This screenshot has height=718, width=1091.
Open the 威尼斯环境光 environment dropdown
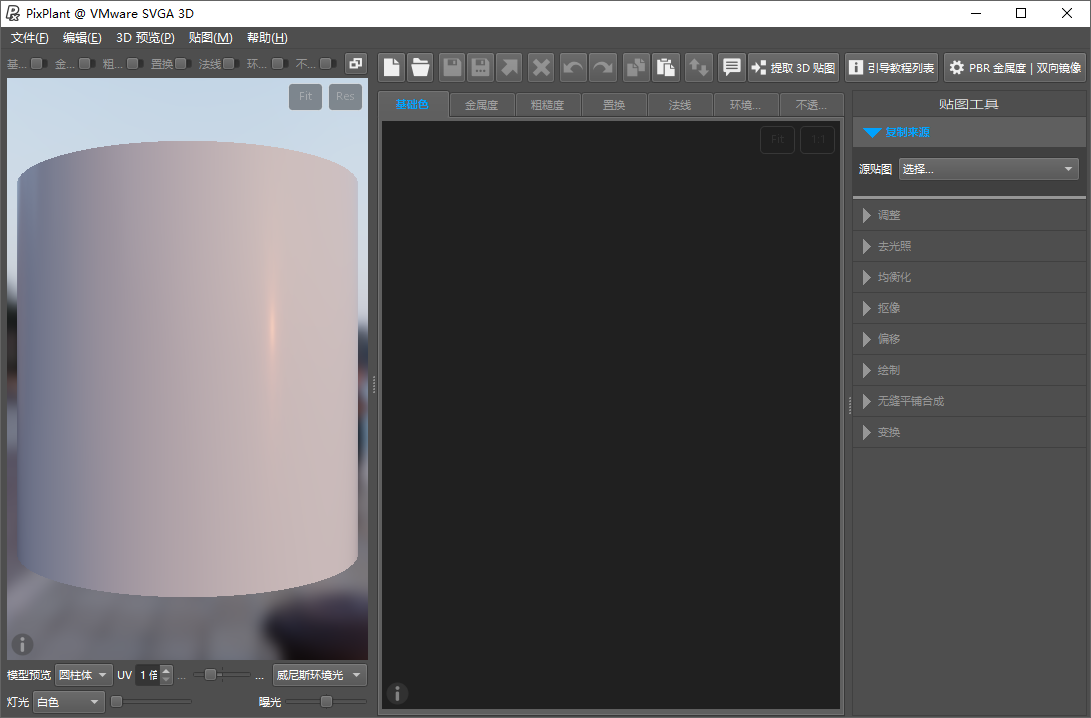click(319, 675)
